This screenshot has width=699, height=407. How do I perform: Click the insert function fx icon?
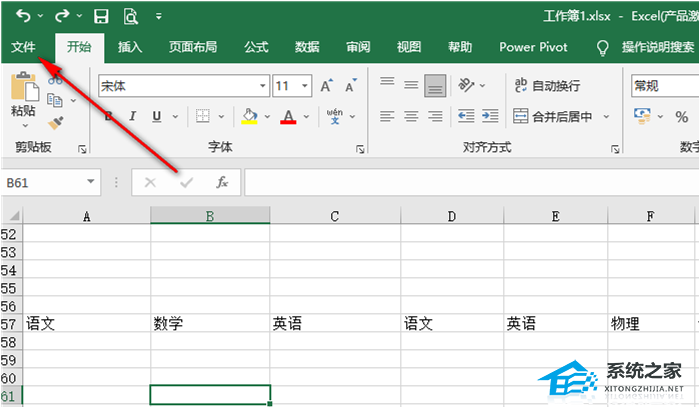click(x=222, y=182)
